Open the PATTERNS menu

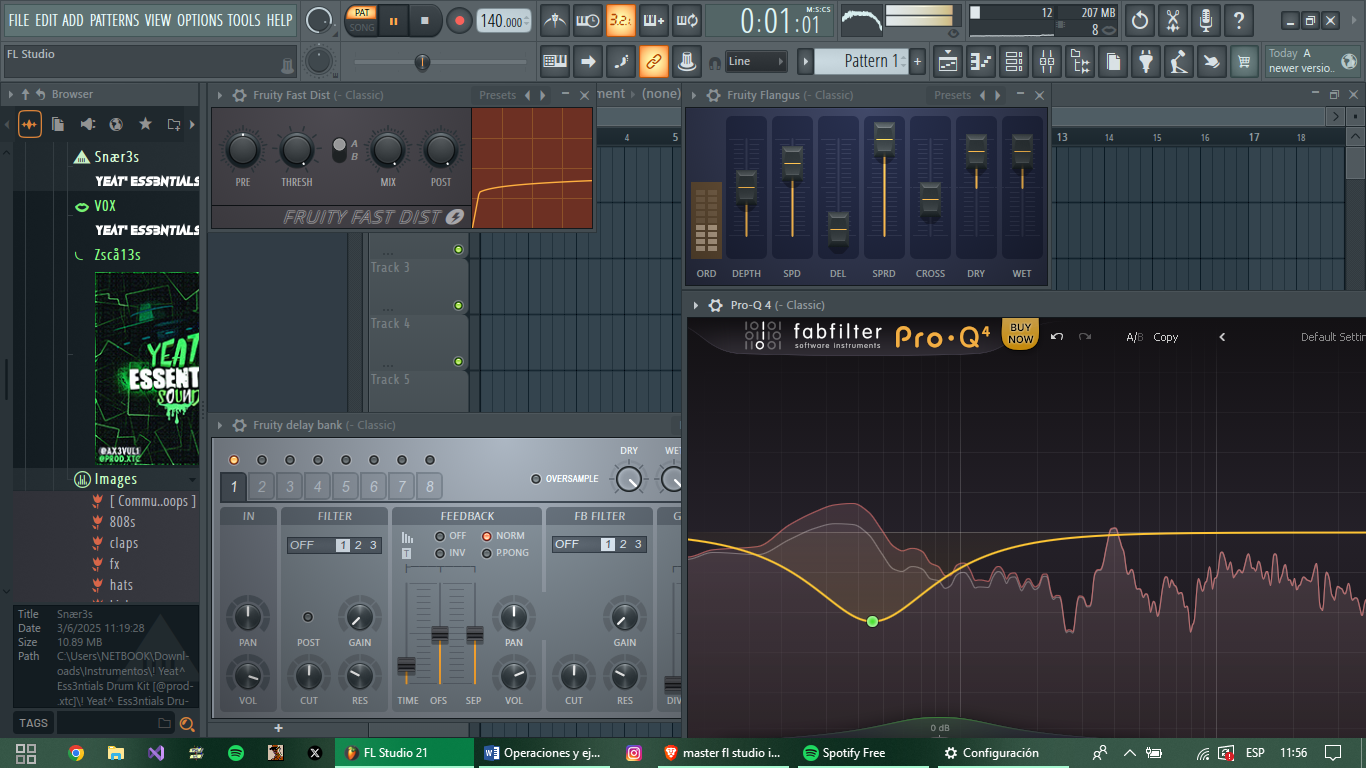(x=115, y=20)
